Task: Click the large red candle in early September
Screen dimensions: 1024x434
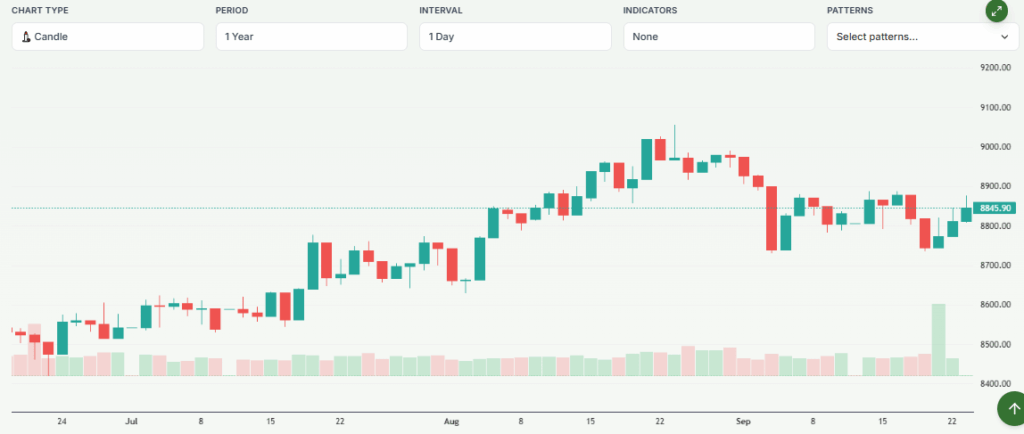Action: coord(772,218)
